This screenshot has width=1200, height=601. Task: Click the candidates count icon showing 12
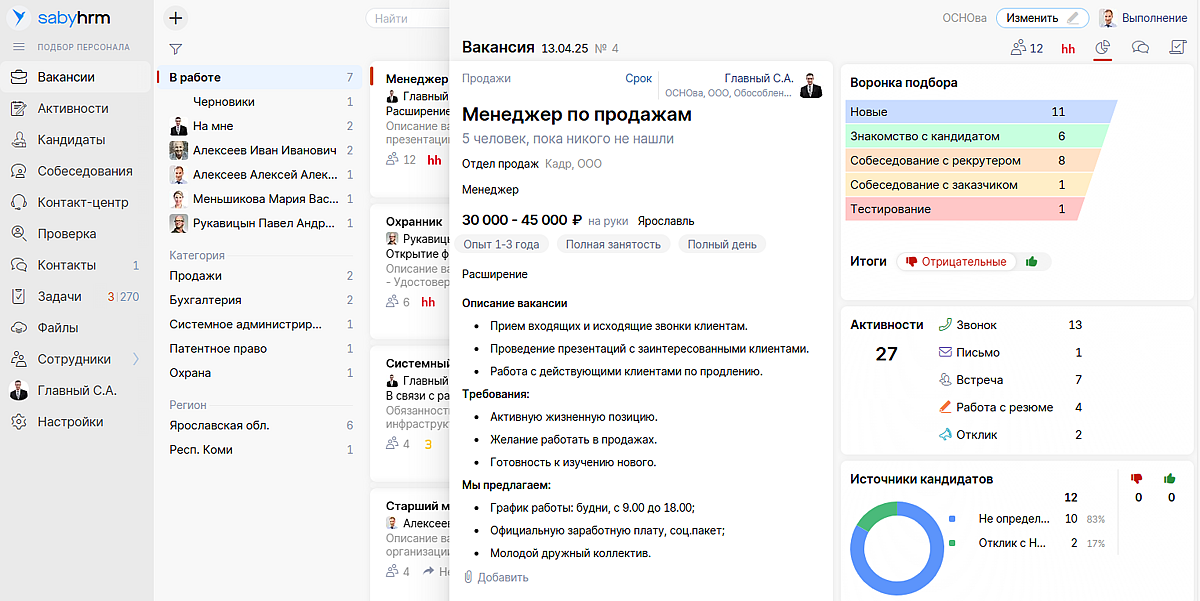click(x=1027, y=48)
